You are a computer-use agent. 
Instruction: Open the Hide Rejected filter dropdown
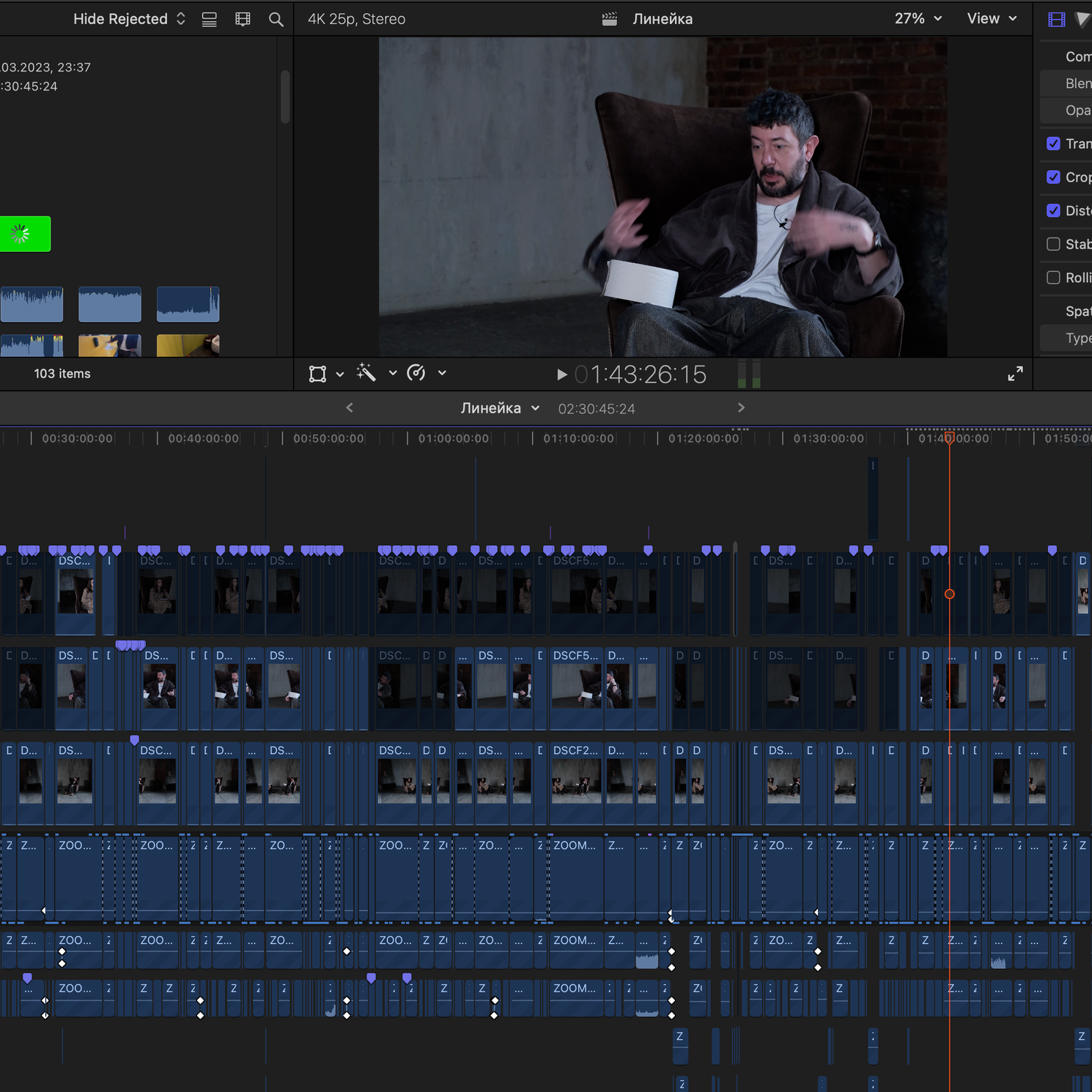pyautogui.click(x=129, y=19)
